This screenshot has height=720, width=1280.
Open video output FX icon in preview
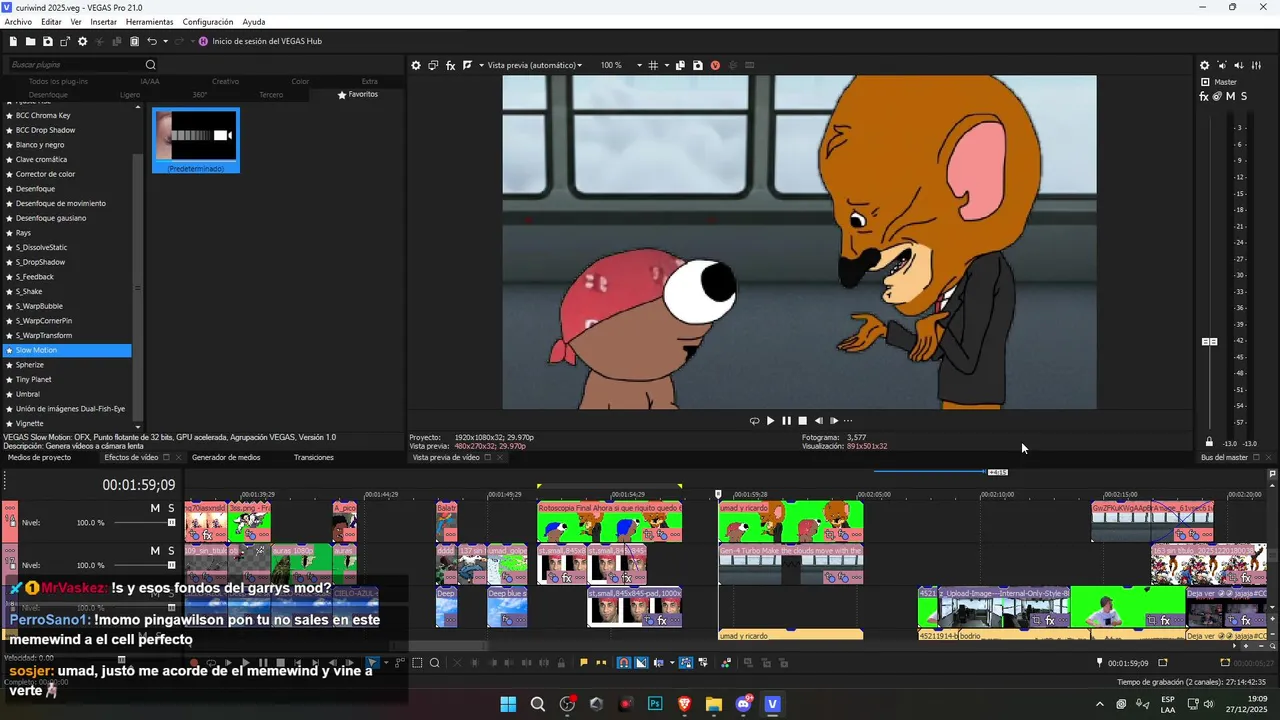[451, 65]
